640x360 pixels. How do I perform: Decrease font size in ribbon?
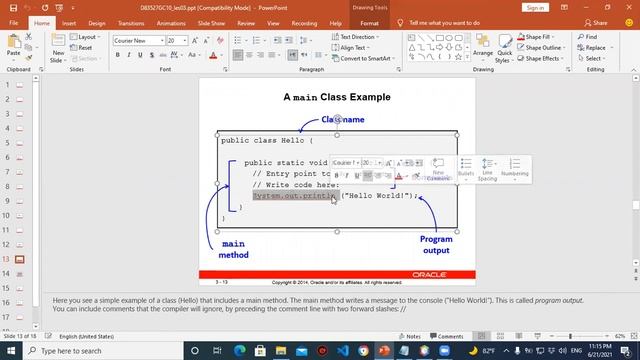pos(207,40)
